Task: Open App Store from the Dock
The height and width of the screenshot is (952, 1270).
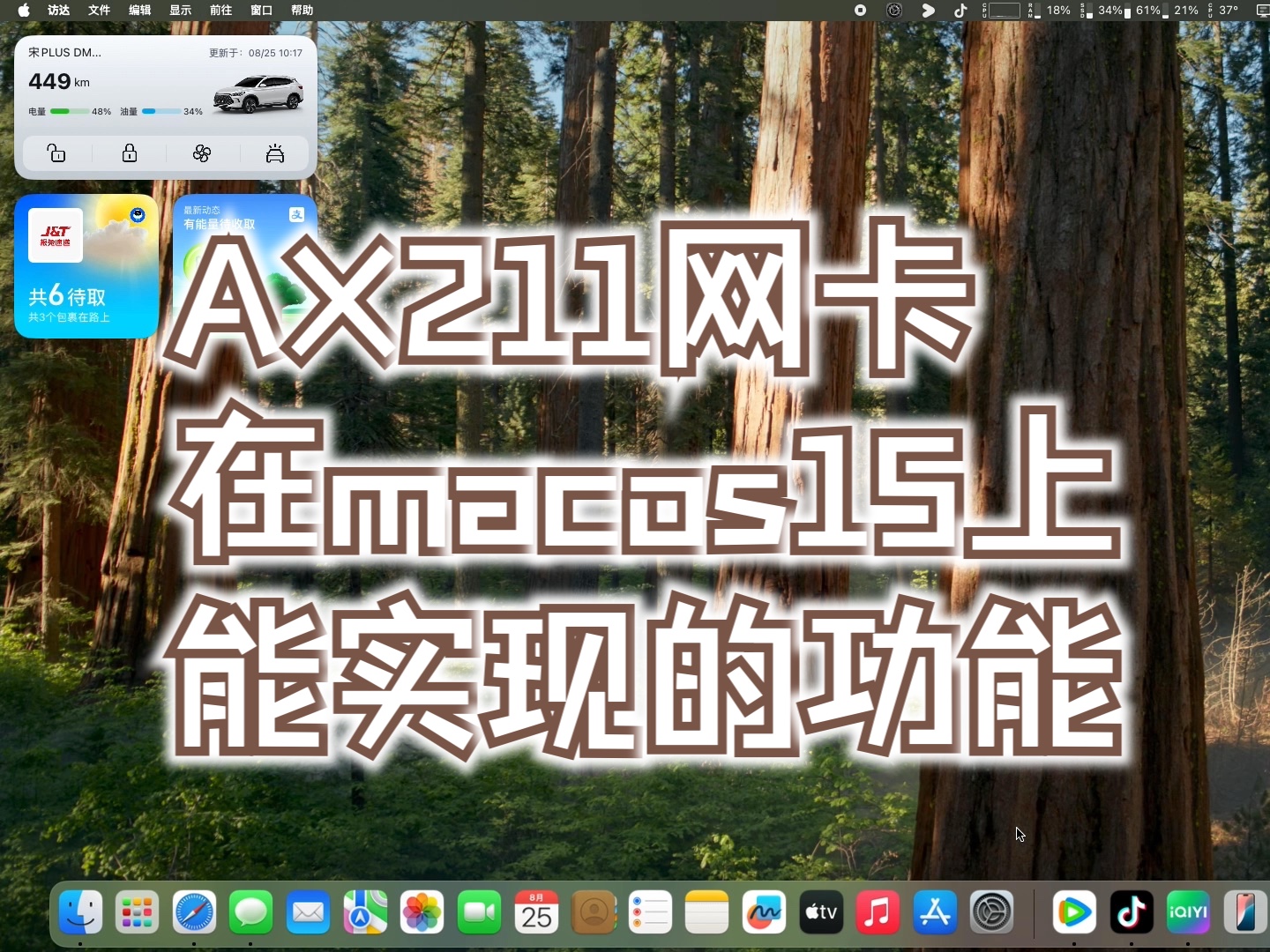Action: click(x=935, y=911)
